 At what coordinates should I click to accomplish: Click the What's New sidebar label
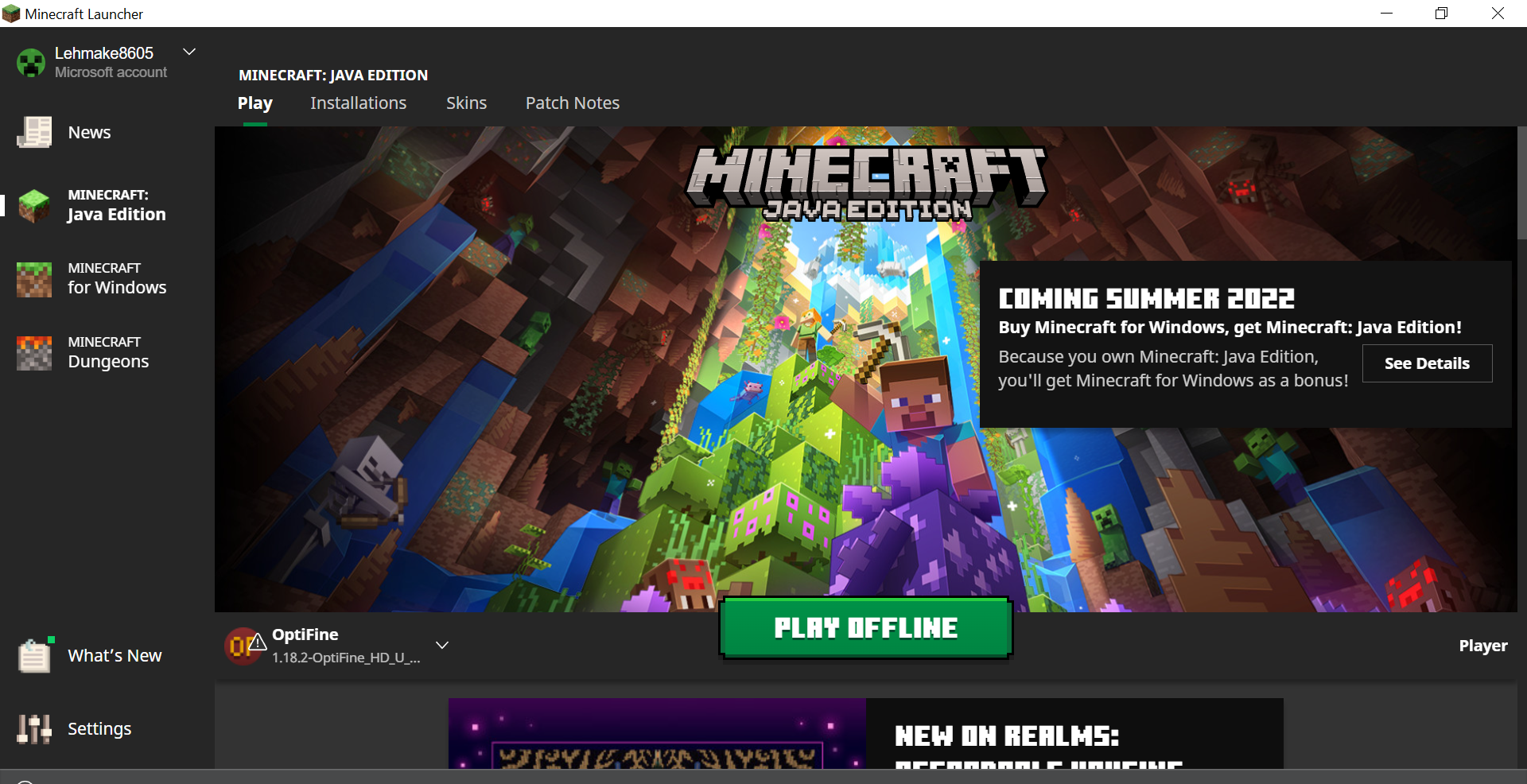(x=115, y=656)
